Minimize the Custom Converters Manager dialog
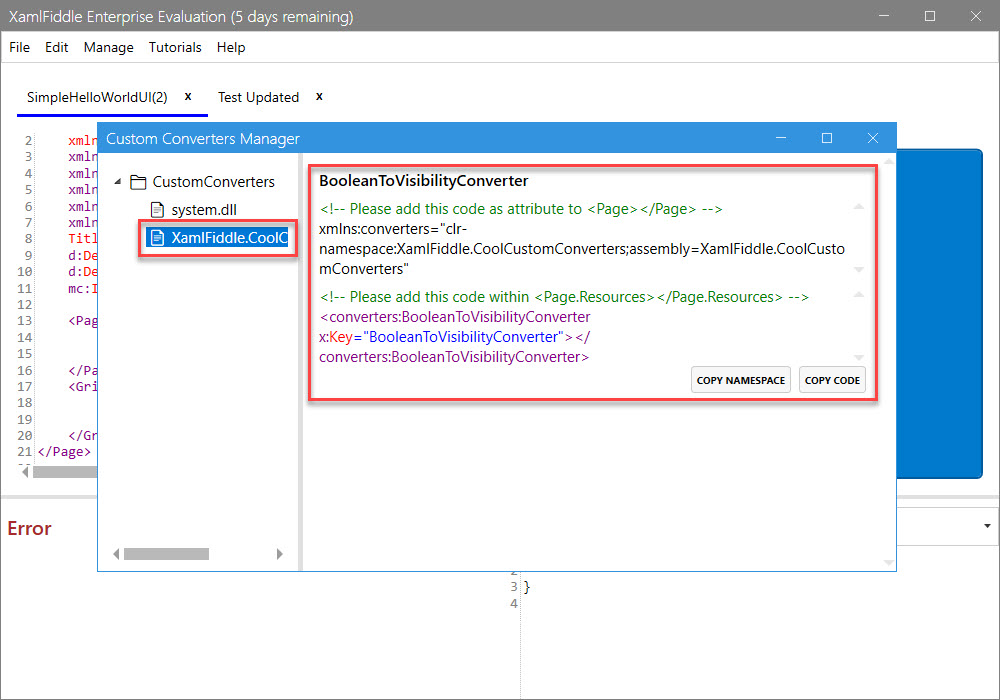The height and width of the screenshot is (700, 1000). (x=781, y=138)
